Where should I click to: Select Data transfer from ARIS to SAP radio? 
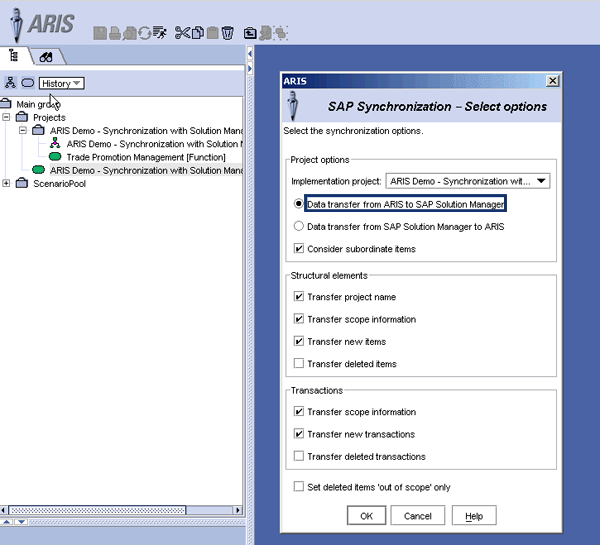coord(298,203)
